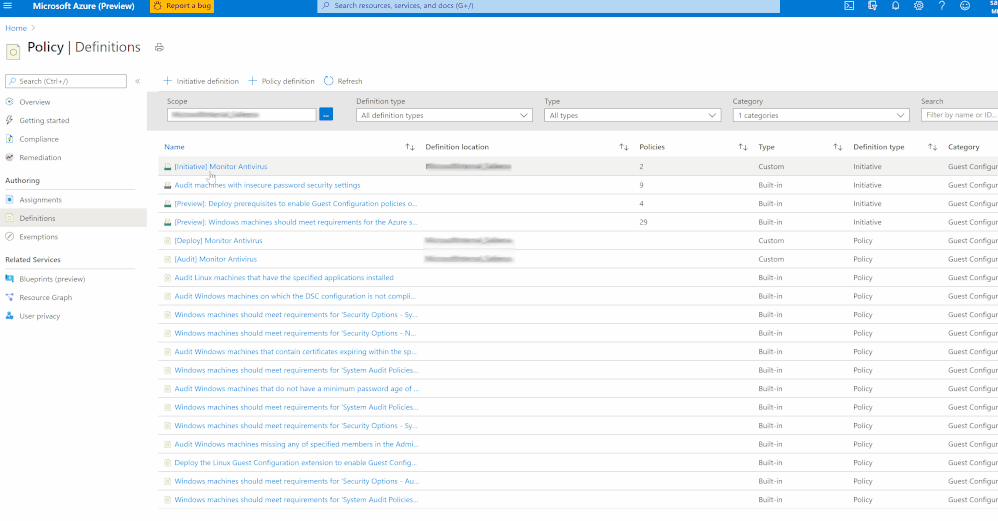998x521 pixels.
Task: Add a new Initiative definition
Action: pos(201,81)
